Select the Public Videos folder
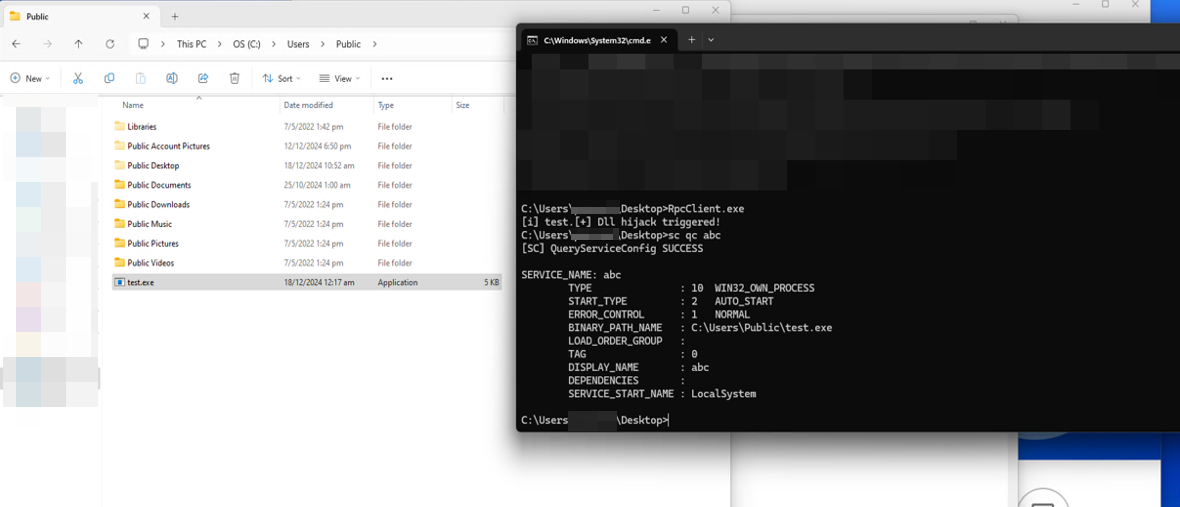Image resolution: width=1180 pixels, height=507 pixels. (307, 263)
